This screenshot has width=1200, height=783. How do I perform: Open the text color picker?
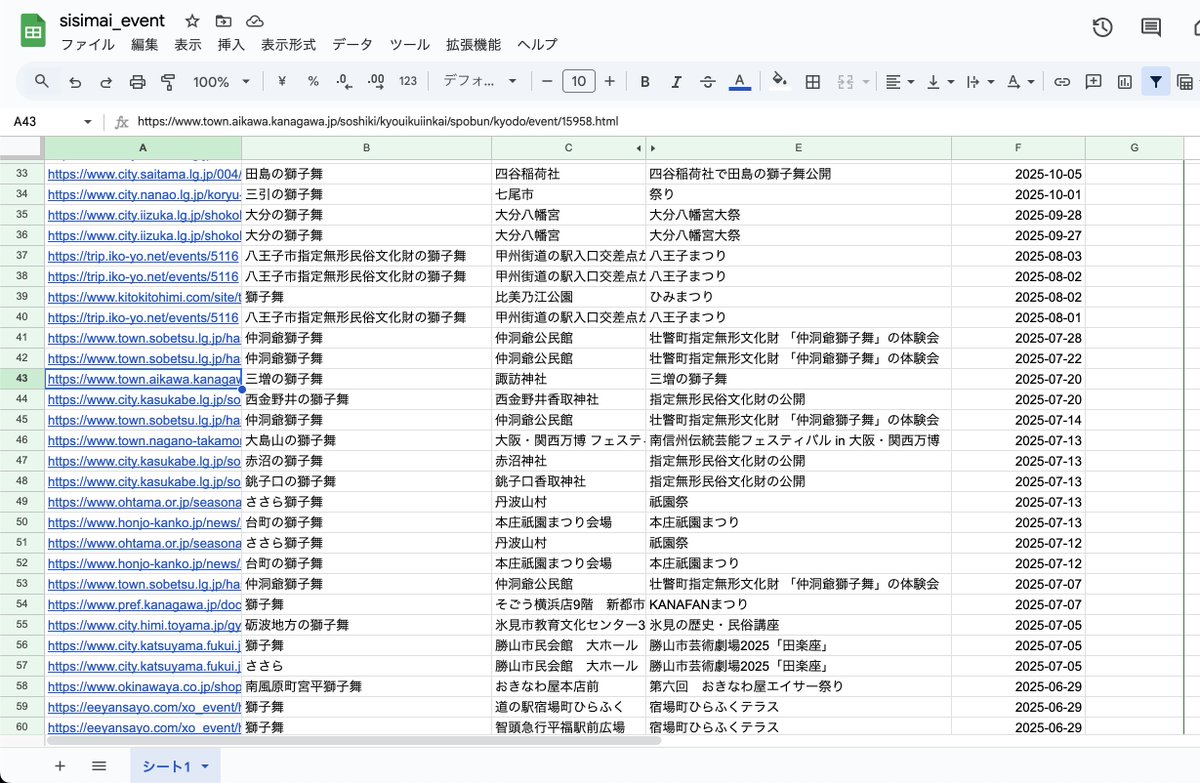(739, 81)
